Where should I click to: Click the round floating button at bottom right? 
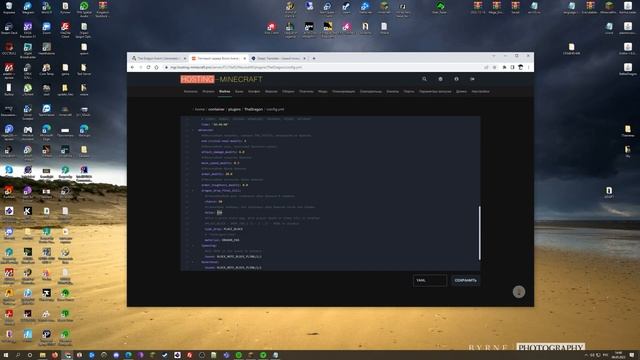pos(519,292)
